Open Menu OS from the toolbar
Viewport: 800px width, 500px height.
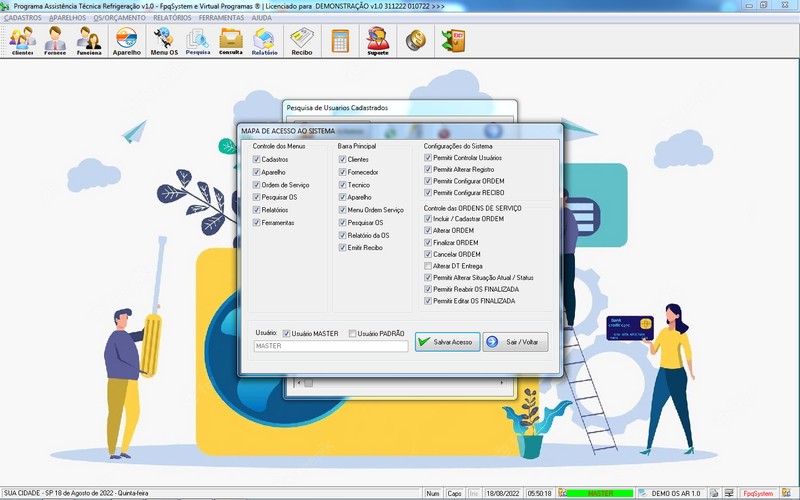pos(164,40)
